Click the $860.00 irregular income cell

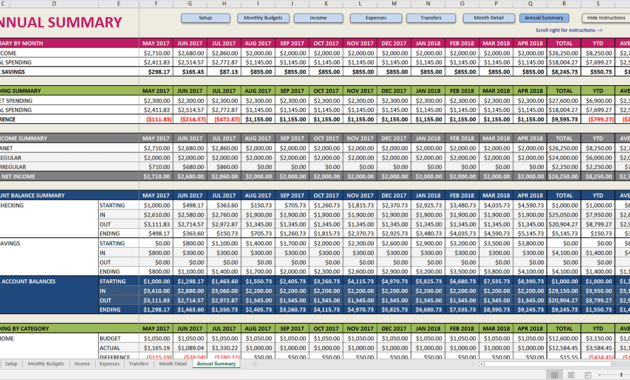click(224, 167)
